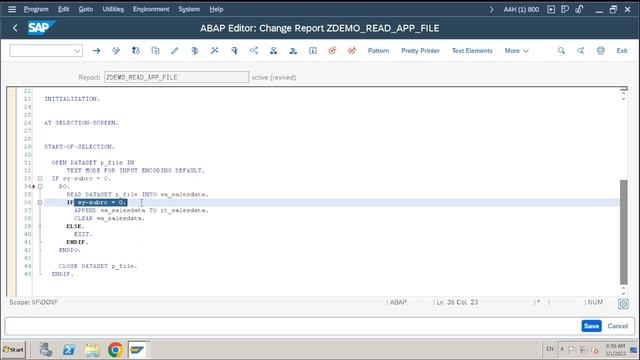The image size is (640, 360).
Task: Click the play-square icon in the title bar
Action: click(551, 9)
